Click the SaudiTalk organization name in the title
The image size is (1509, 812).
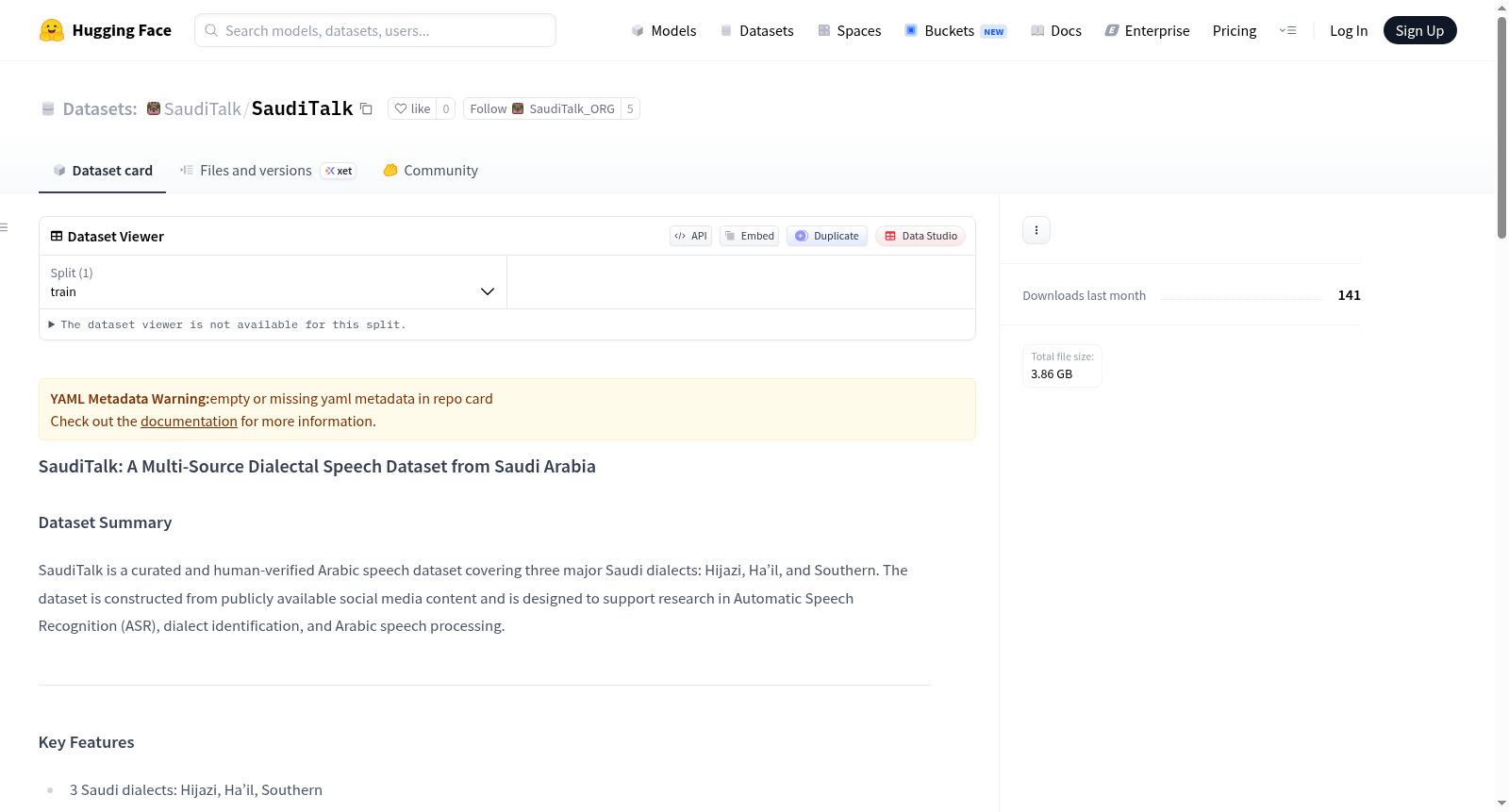(x=203, y=108)
